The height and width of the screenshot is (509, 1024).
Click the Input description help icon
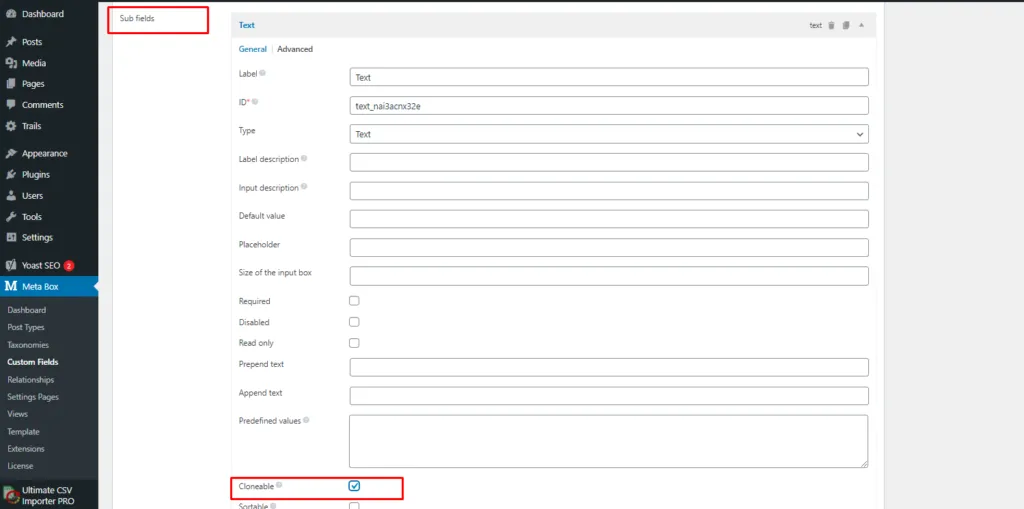pos(304,187)
